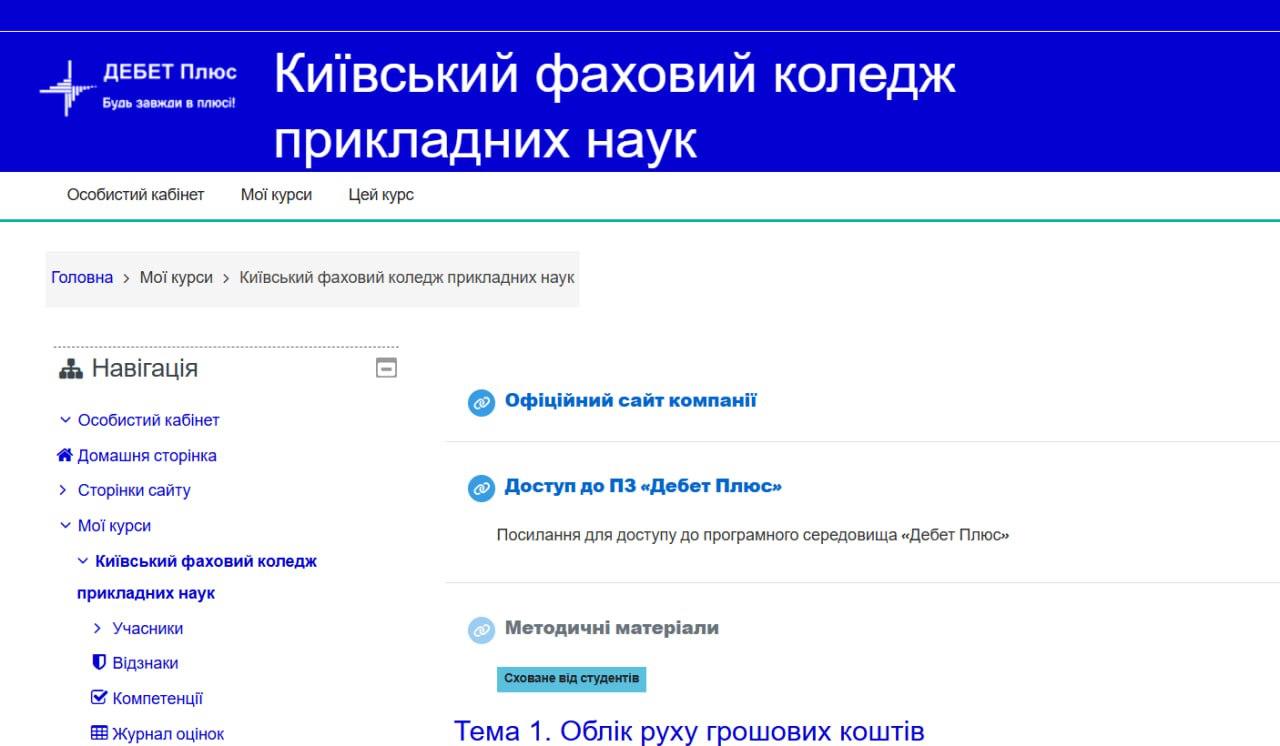
Task: Expand the Учасники tree node
Action: [x=98, y=628]
